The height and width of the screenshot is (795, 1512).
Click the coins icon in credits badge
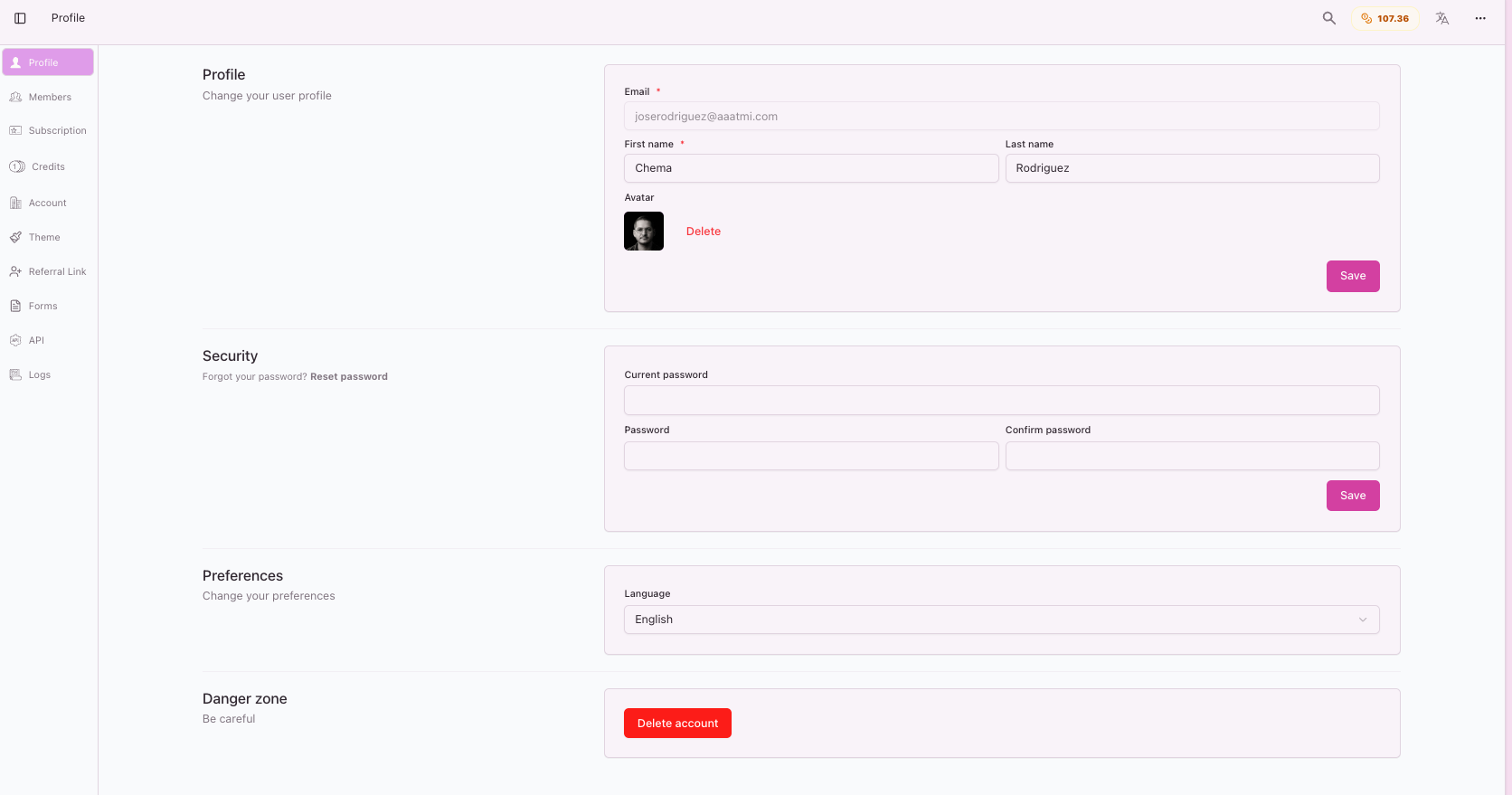pyautogui.click(x=1366, y=18)
